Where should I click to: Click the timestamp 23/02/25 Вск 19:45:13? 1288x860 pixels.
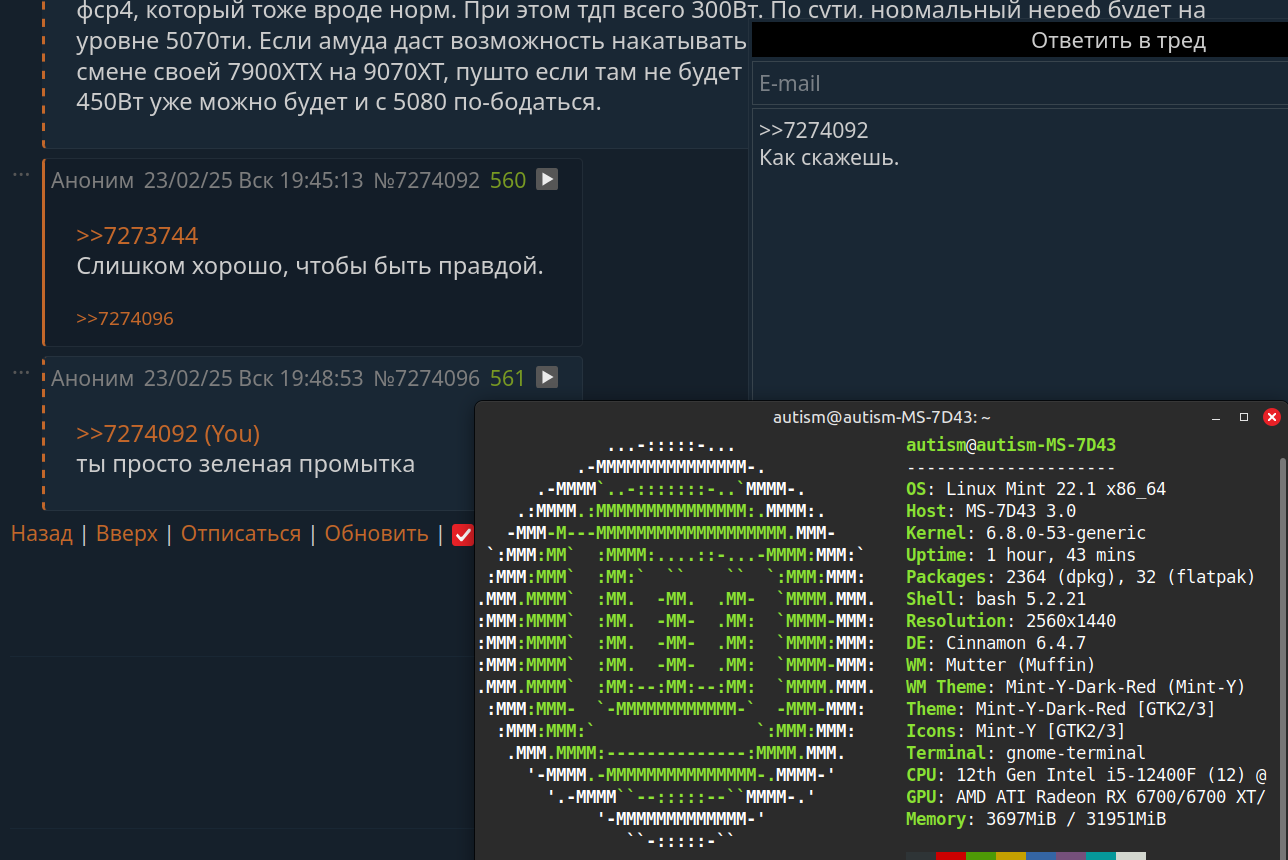point(253,180)
